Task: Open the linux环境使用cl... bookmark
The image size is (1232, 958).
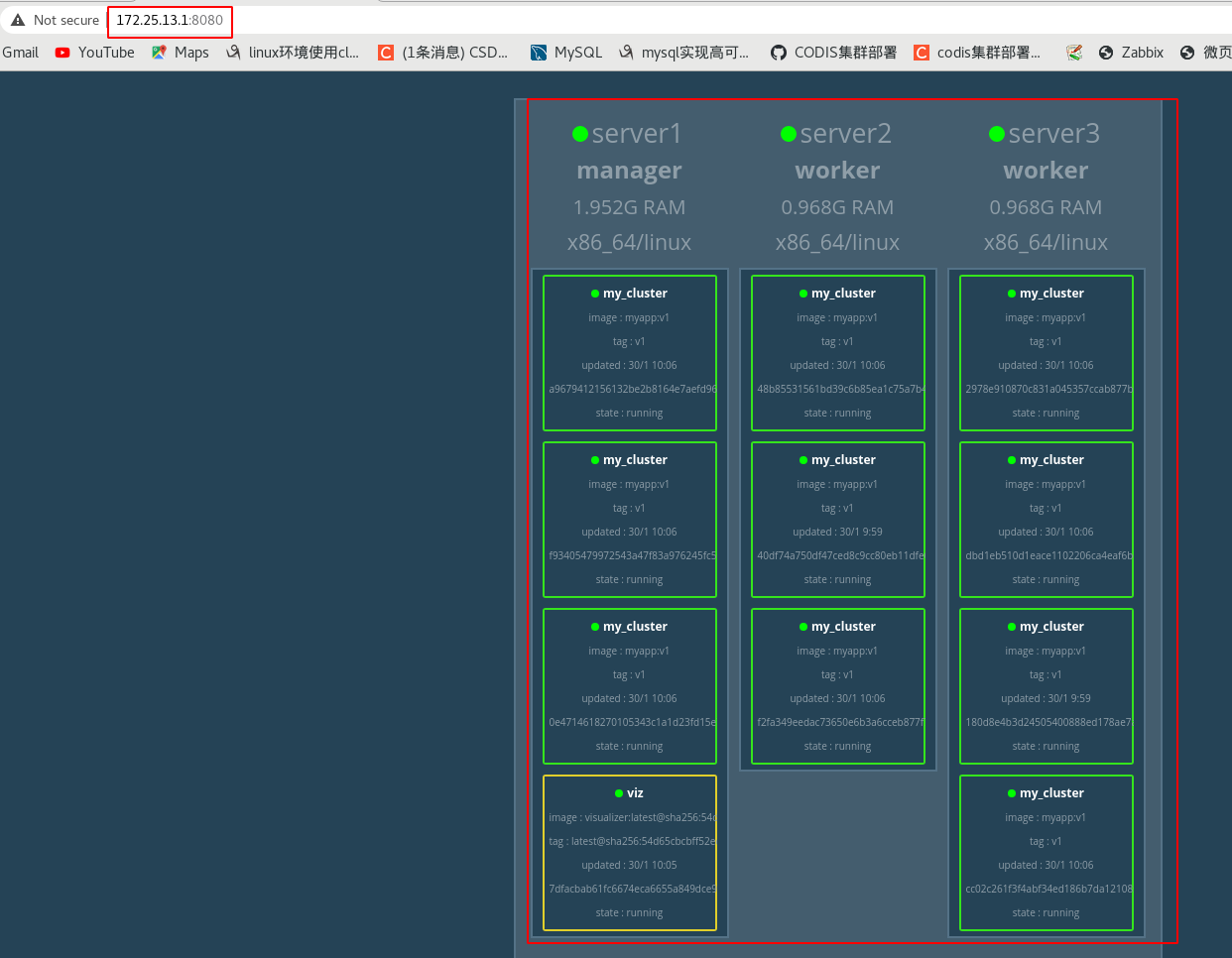Action: pyautogui.click(x=293, y=53)
